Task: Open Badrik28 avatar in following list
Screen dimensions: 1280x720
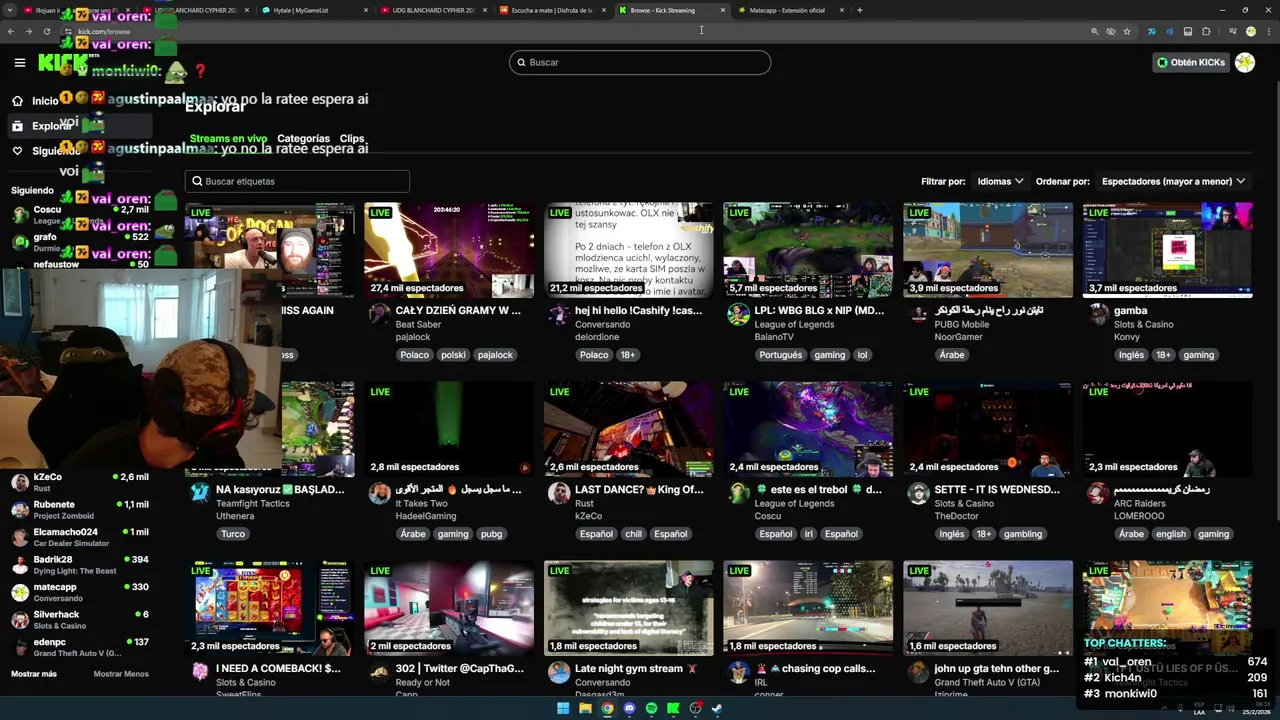Action: (x=20, y=565)
